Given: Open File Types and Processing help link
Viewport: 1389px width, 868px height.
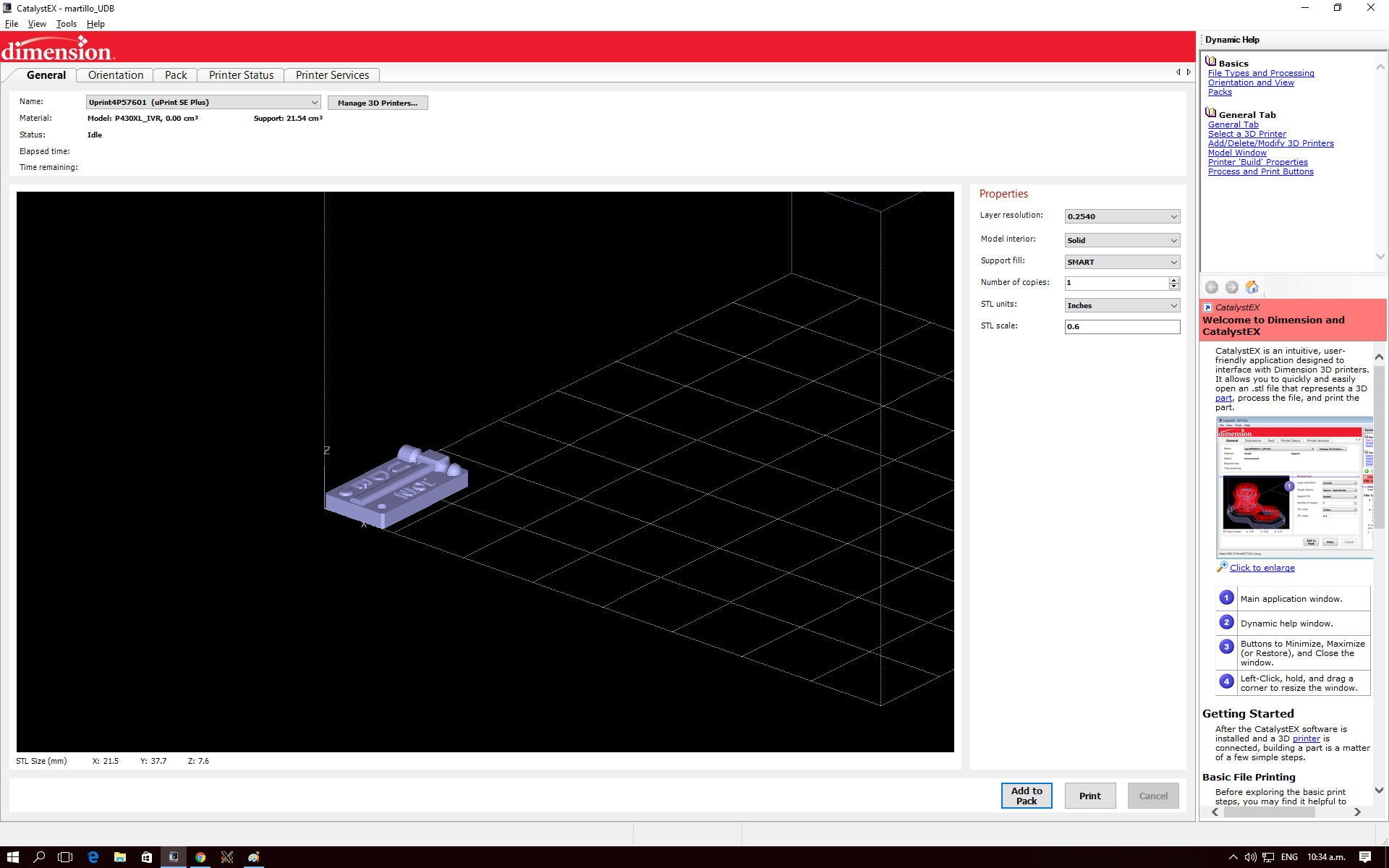Looking at the screenshot, I should (1261, 73).
